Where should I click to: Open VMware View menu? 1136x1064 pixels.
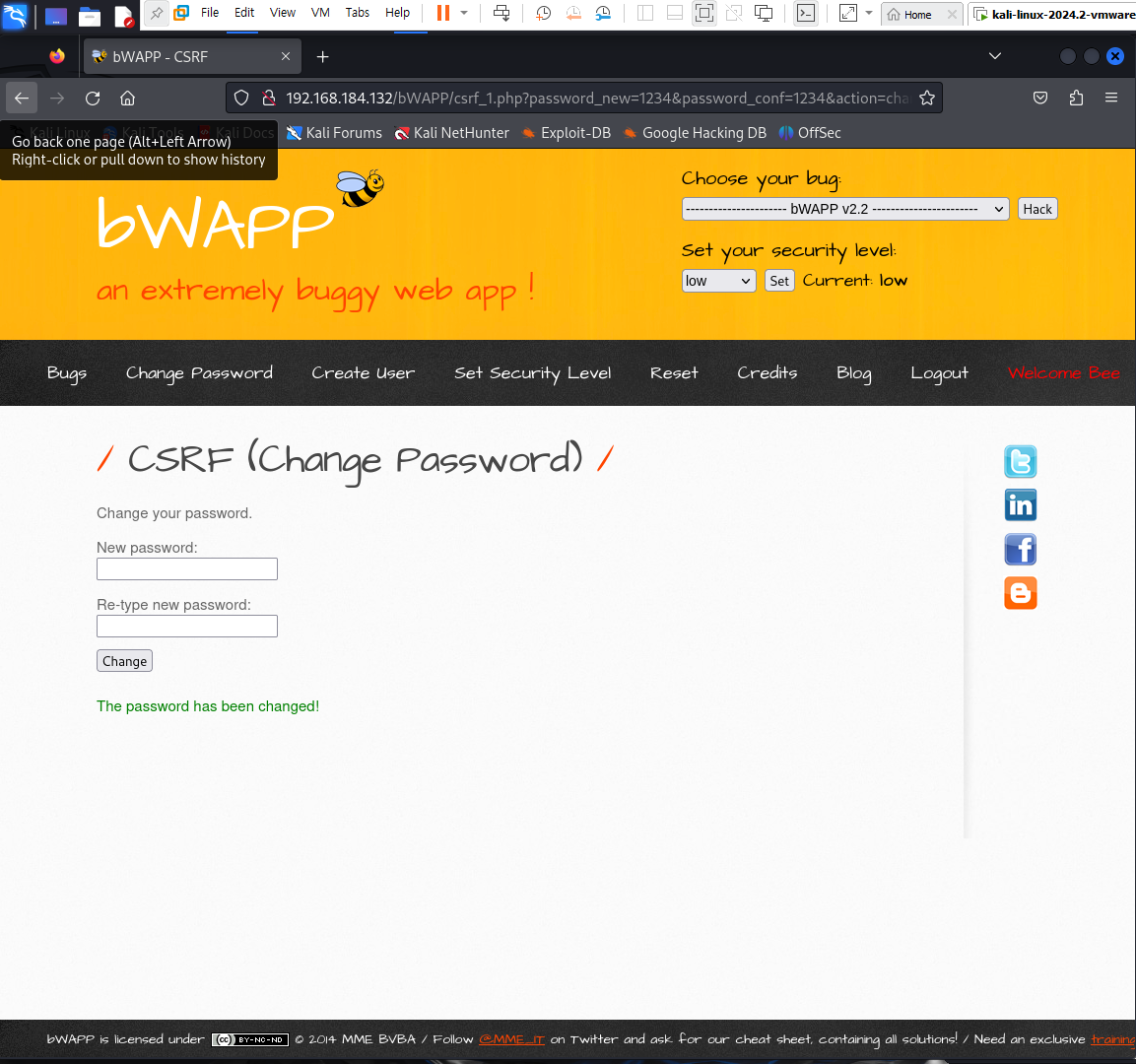pos(283,13)
